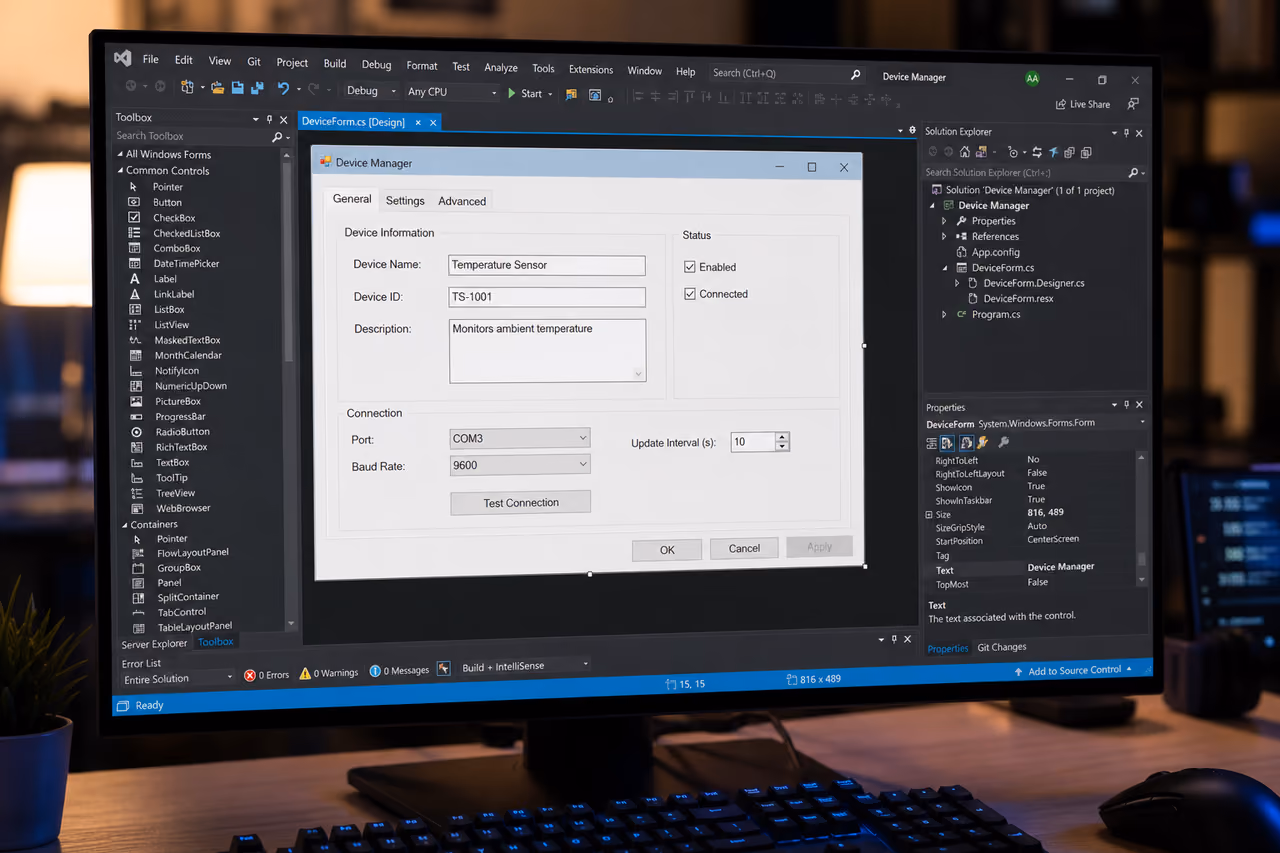The image size is (1280, 853).
Task: Click the Test Connection button
Action: click(x=521, y=503)
